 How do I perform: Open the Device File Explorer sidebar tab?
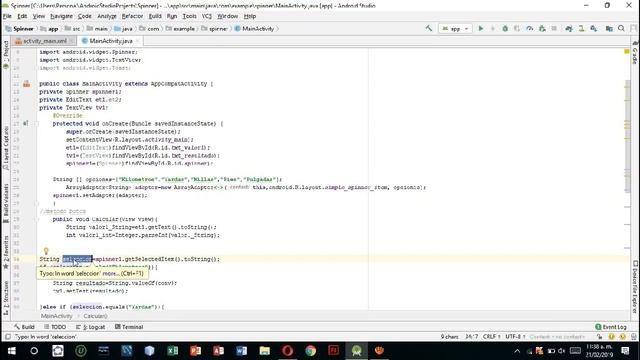[x=635, y=287]
